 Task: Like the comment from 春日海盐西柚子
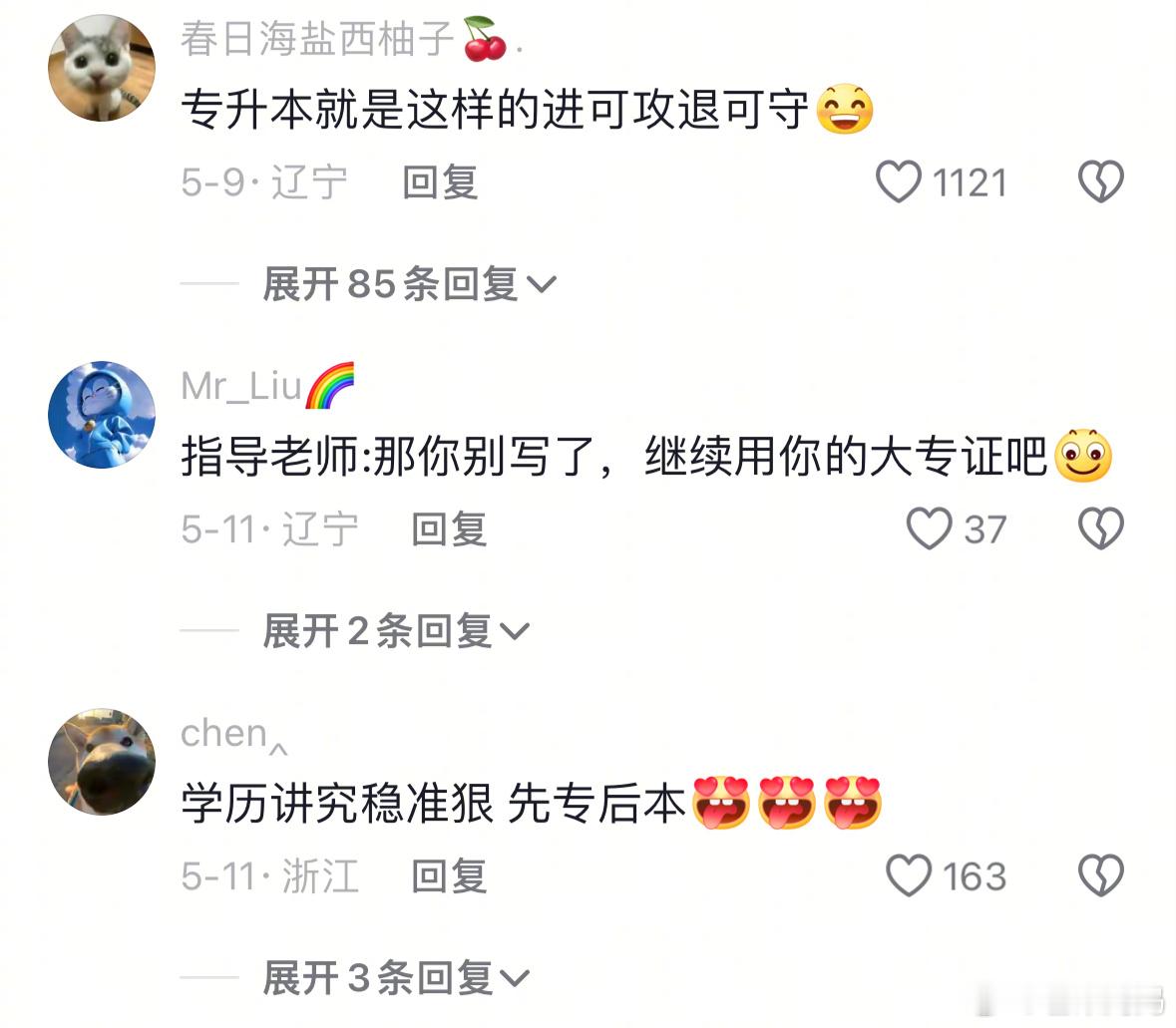coord(898,182)
